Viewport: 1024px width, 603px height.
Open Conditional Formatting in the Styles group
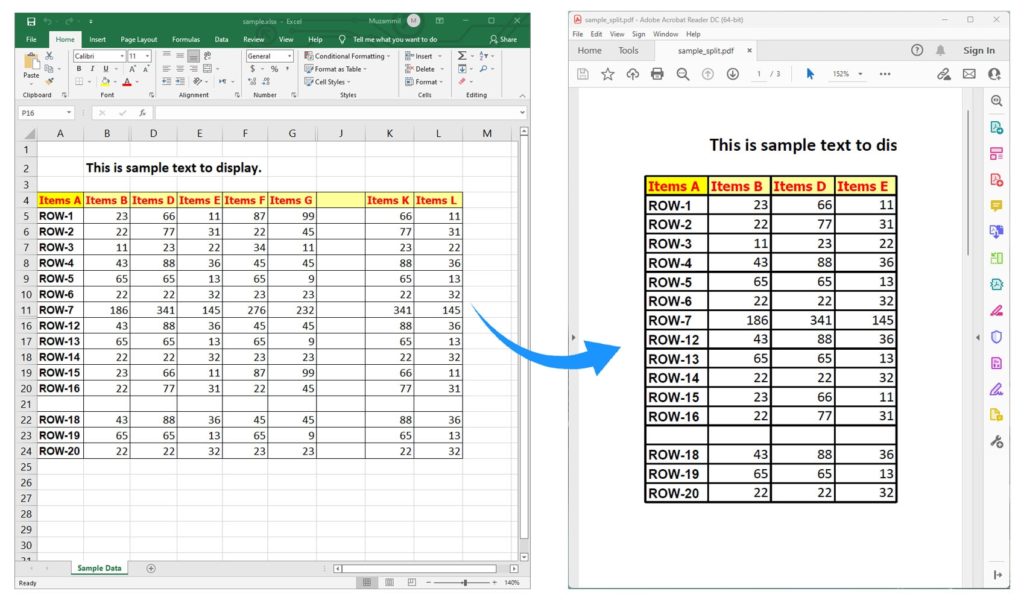coord(345,56)
